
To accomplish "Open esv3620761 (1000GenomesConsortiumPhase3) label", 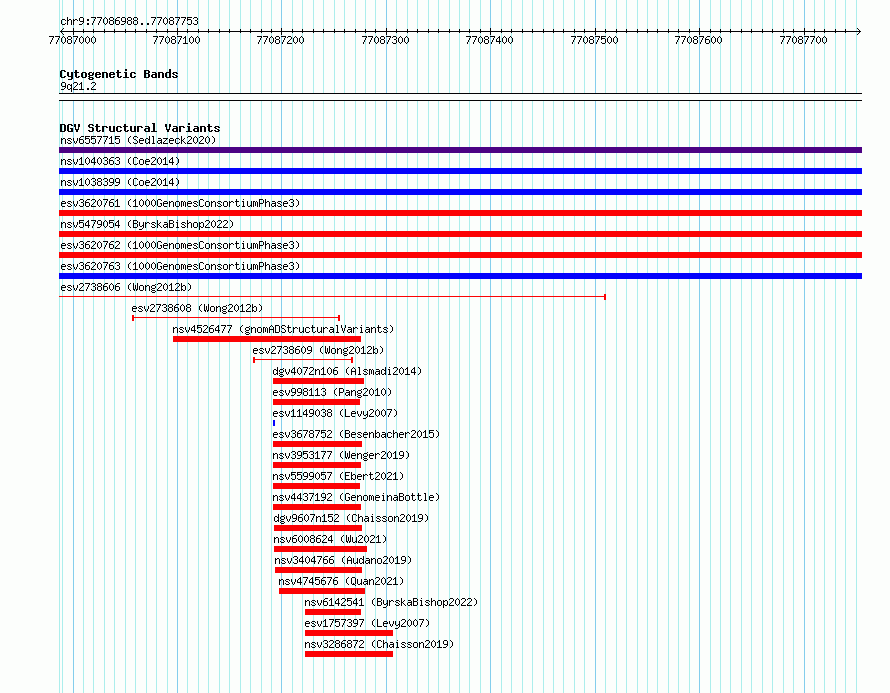I will tap(180, 203).
